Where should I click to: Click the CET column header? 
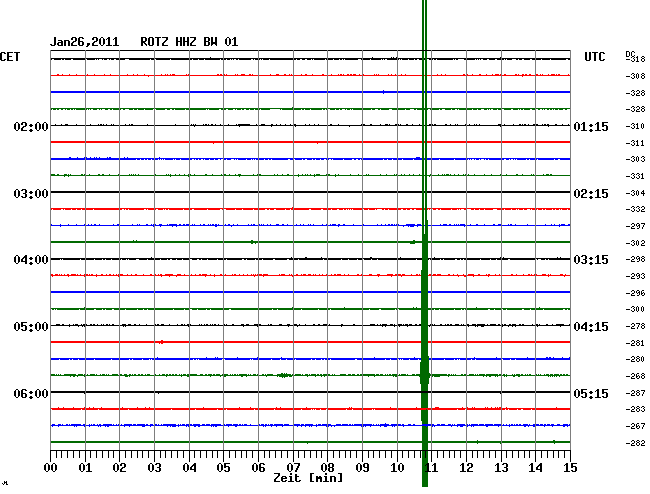click(x=10, y=57)
